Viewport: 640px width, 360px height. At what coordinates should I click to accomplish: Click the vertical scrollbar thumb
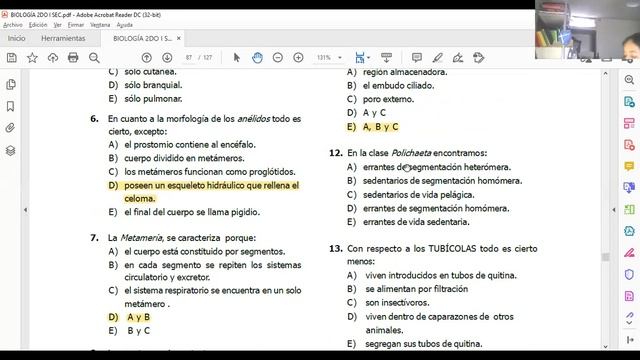tap(605, 257)
